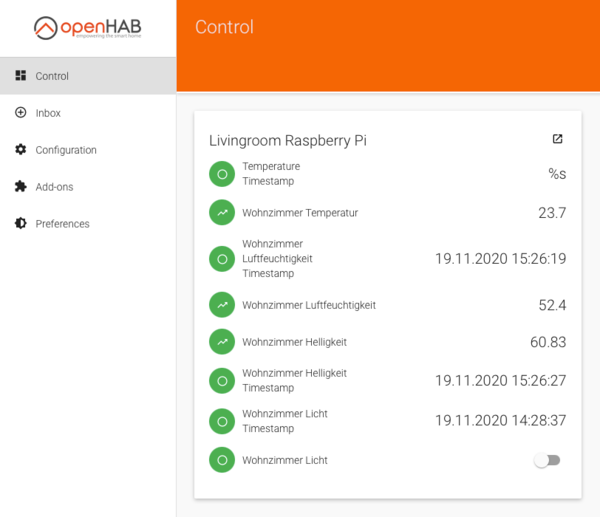Screen dimensions: 600x517
Task: Open the Control menu item
Action: (x=52, y=76)
